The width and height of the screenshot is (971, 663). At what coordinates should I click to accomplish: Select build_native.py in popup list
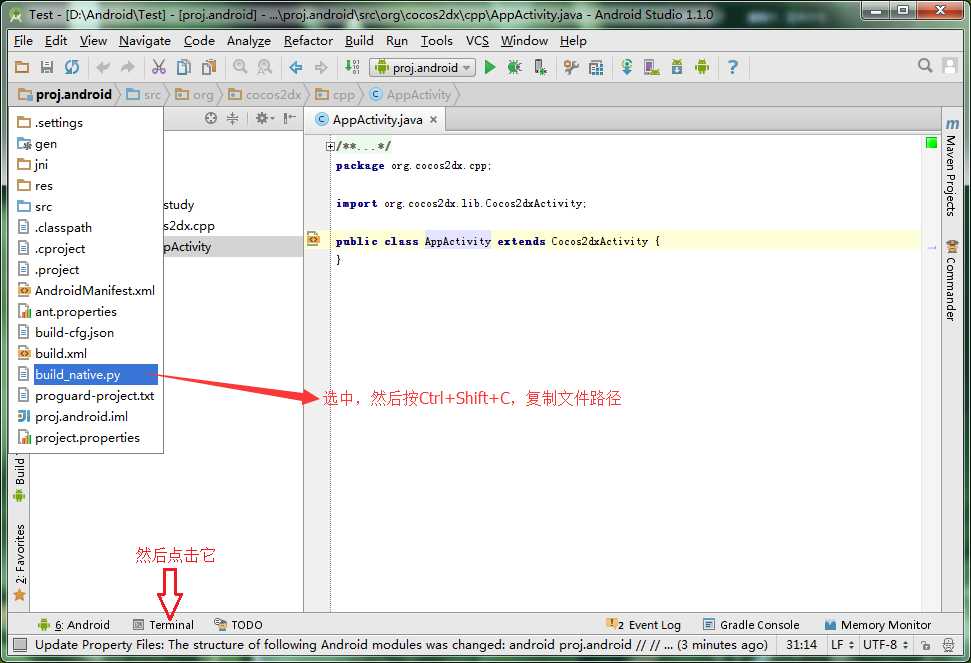click(87, 375)
